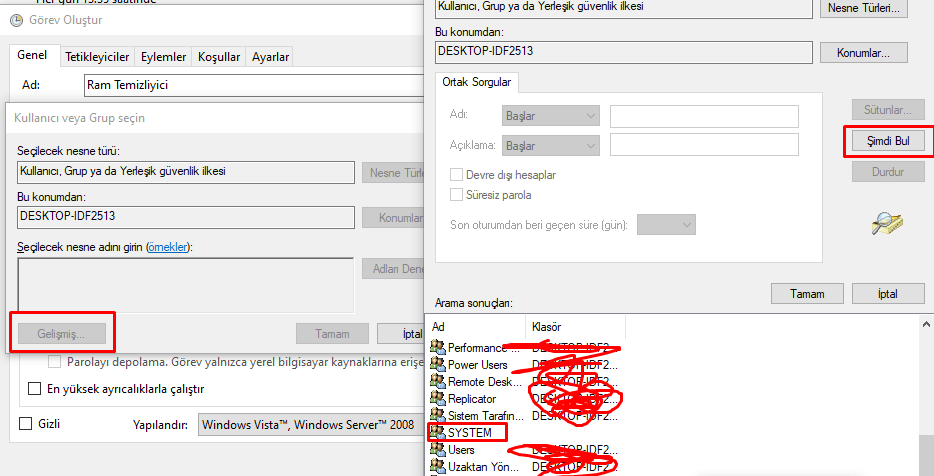Click Nesne Türleri in Kullanıcı veya Grup seçin
Image resolution: width=934 pixels, height=476 pixels.
pyautogui.click(x=393, y=173)
